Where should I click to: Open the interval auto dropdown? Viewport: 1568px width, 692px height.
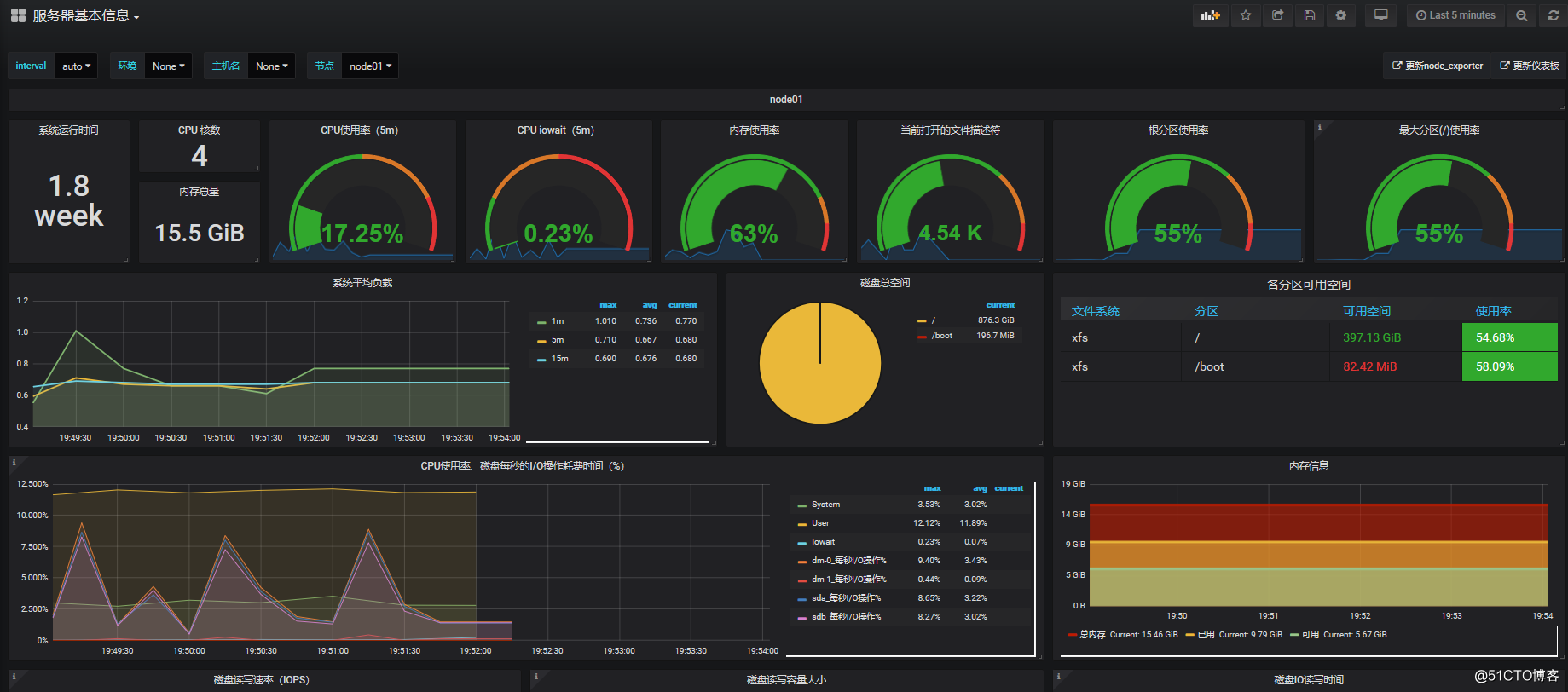pyautogui.click(x=76, y=66)
